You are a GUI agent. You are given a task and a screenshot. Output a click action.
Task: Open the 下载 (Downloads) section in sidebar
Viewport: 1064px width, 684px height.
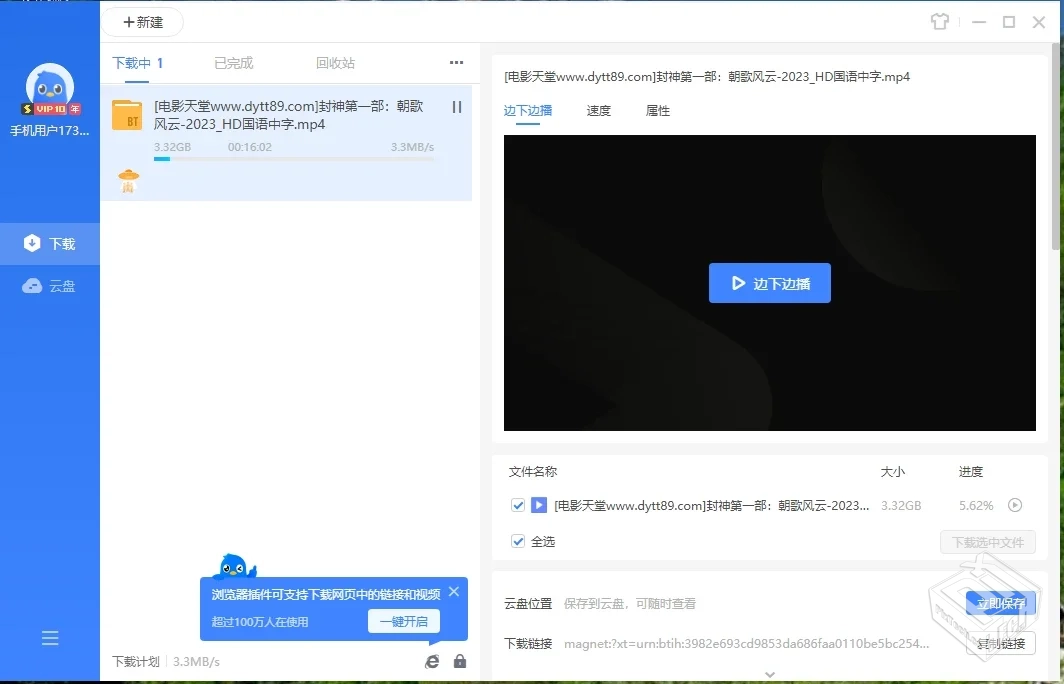(x=50, y=243)
